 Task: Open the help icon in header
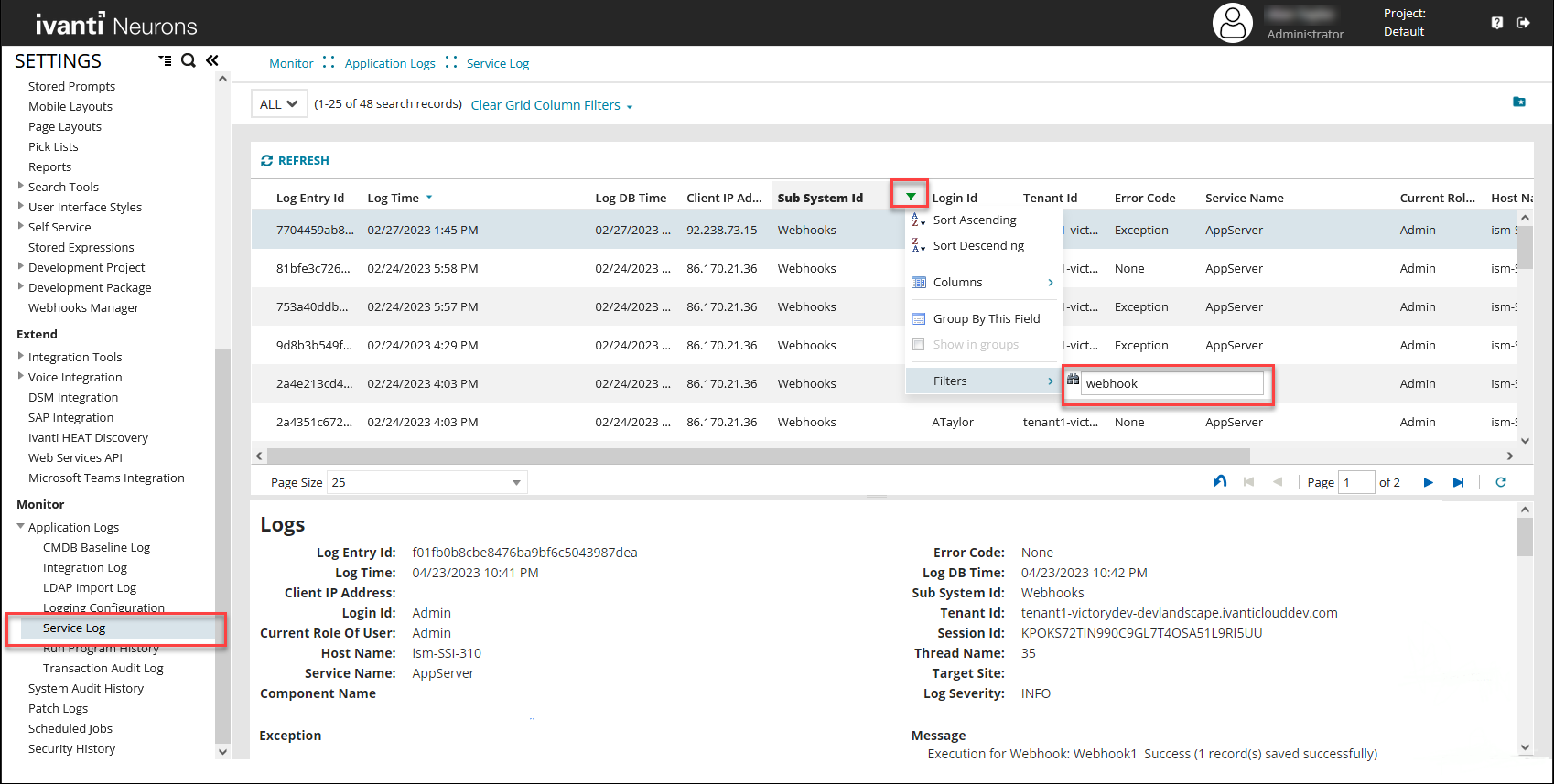point(1497,23)
